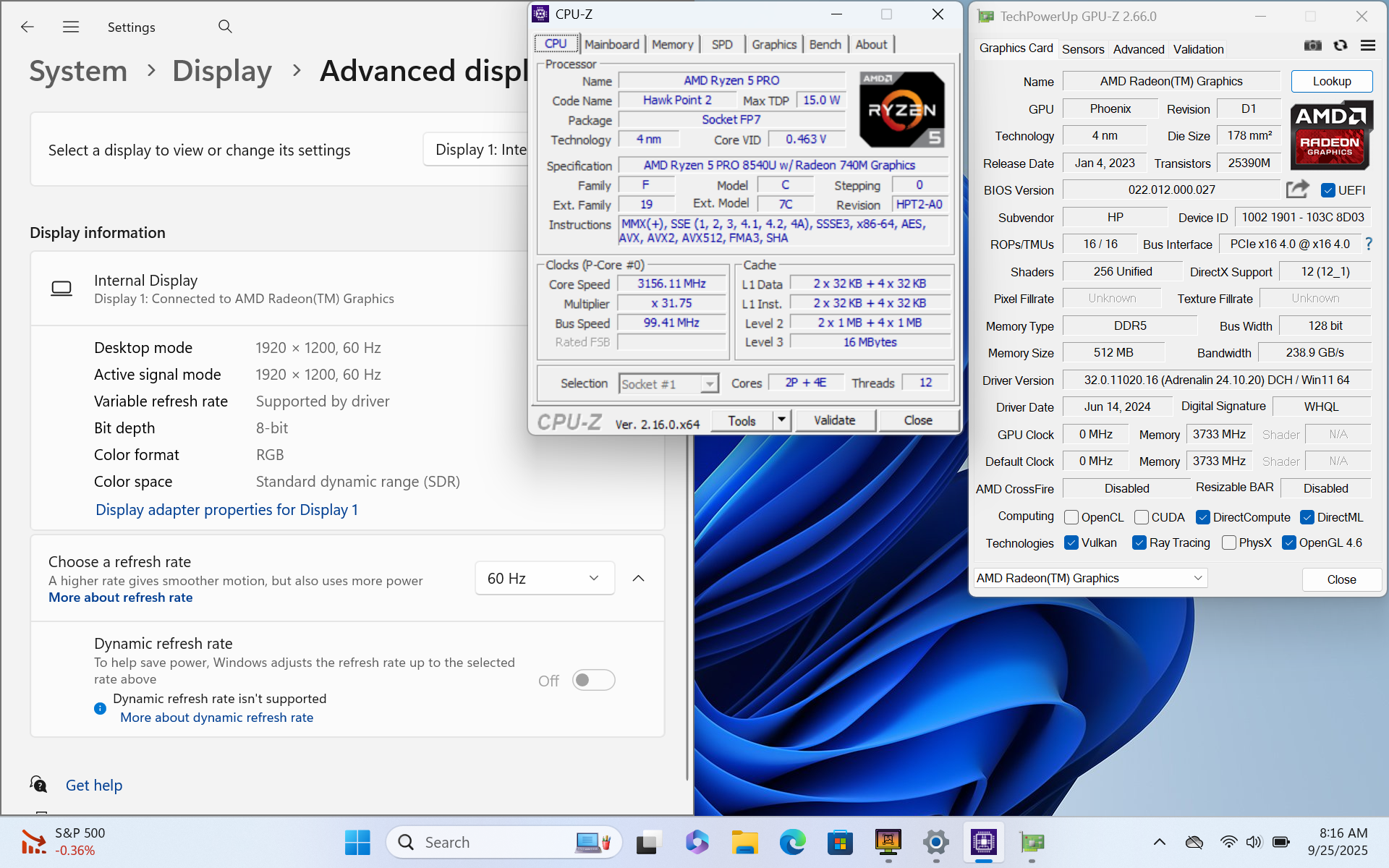Open the CPU-Z Tools dropdown arrow
1389x868 pixels.
[x=781, y=420]
